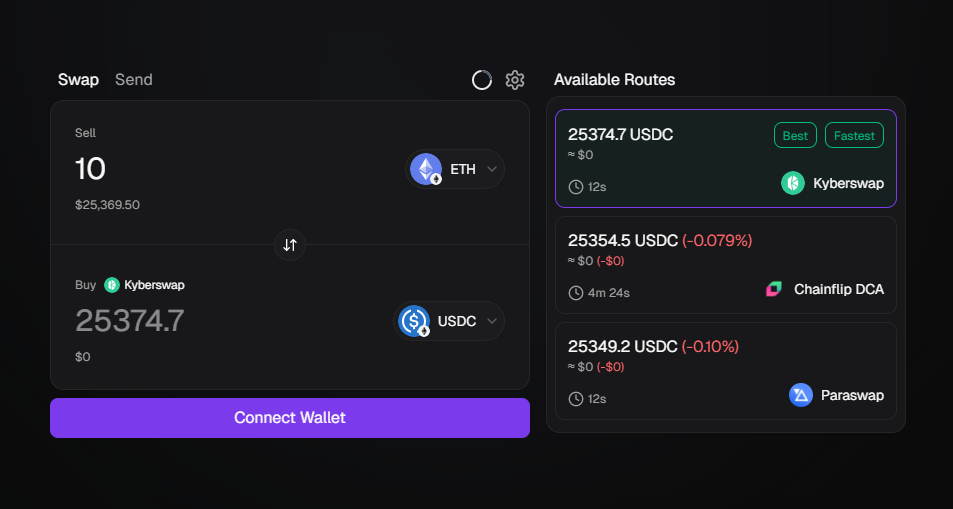Image resolution: width=953 pixels, height=509 pixels.
Task: Open the swap settings gear icon
Action: coord(515,80)
